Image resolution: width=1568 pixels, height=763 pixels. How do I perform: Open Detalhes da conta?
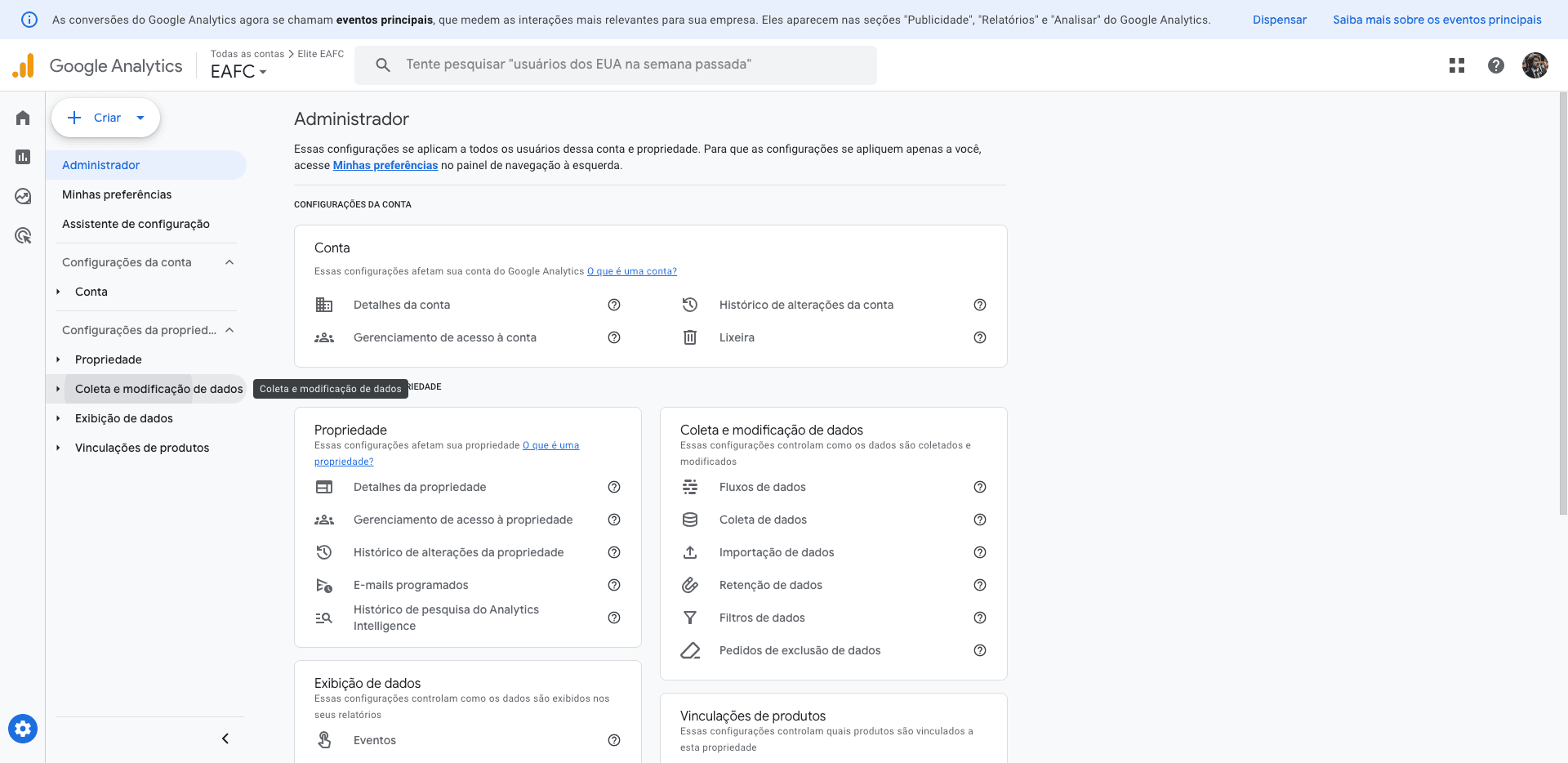click(402, 305)
